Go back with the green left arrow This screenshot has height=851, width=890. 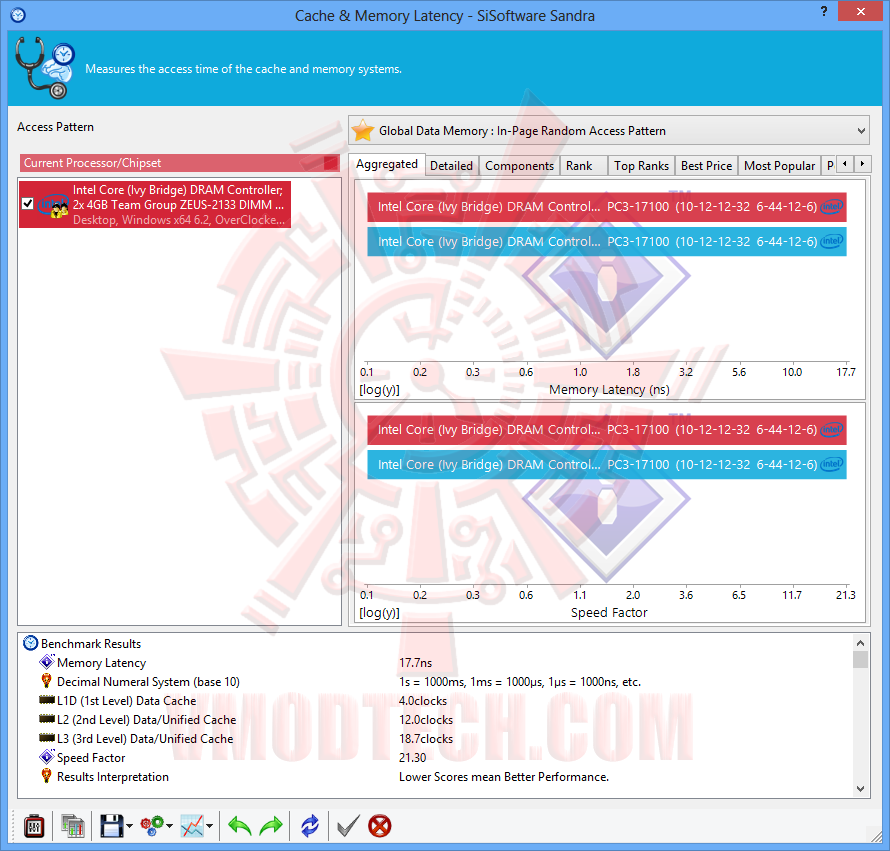[240, 826]
